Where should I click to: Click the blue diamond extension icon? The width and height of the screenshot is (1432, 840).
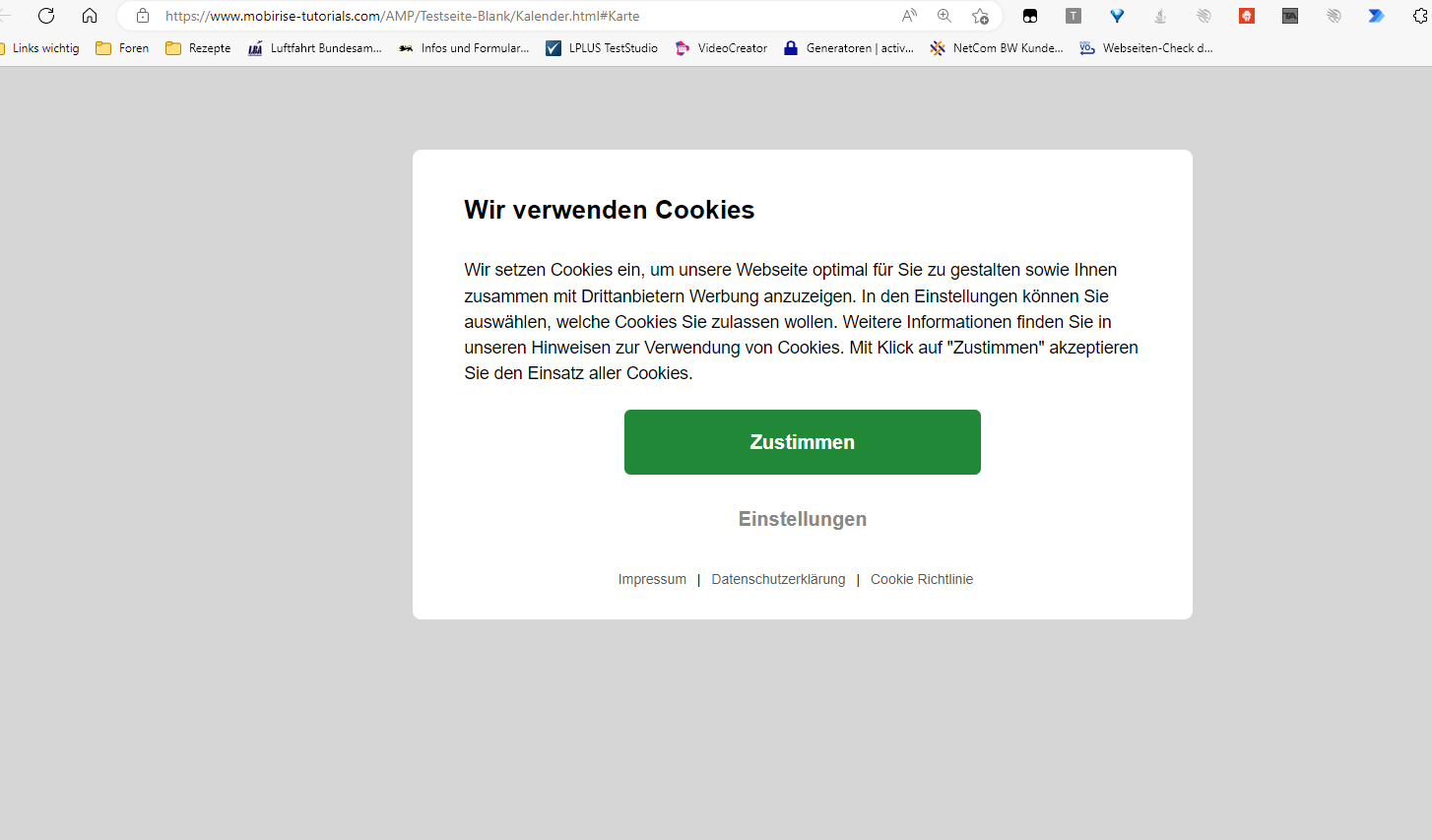coord(1117,16)
